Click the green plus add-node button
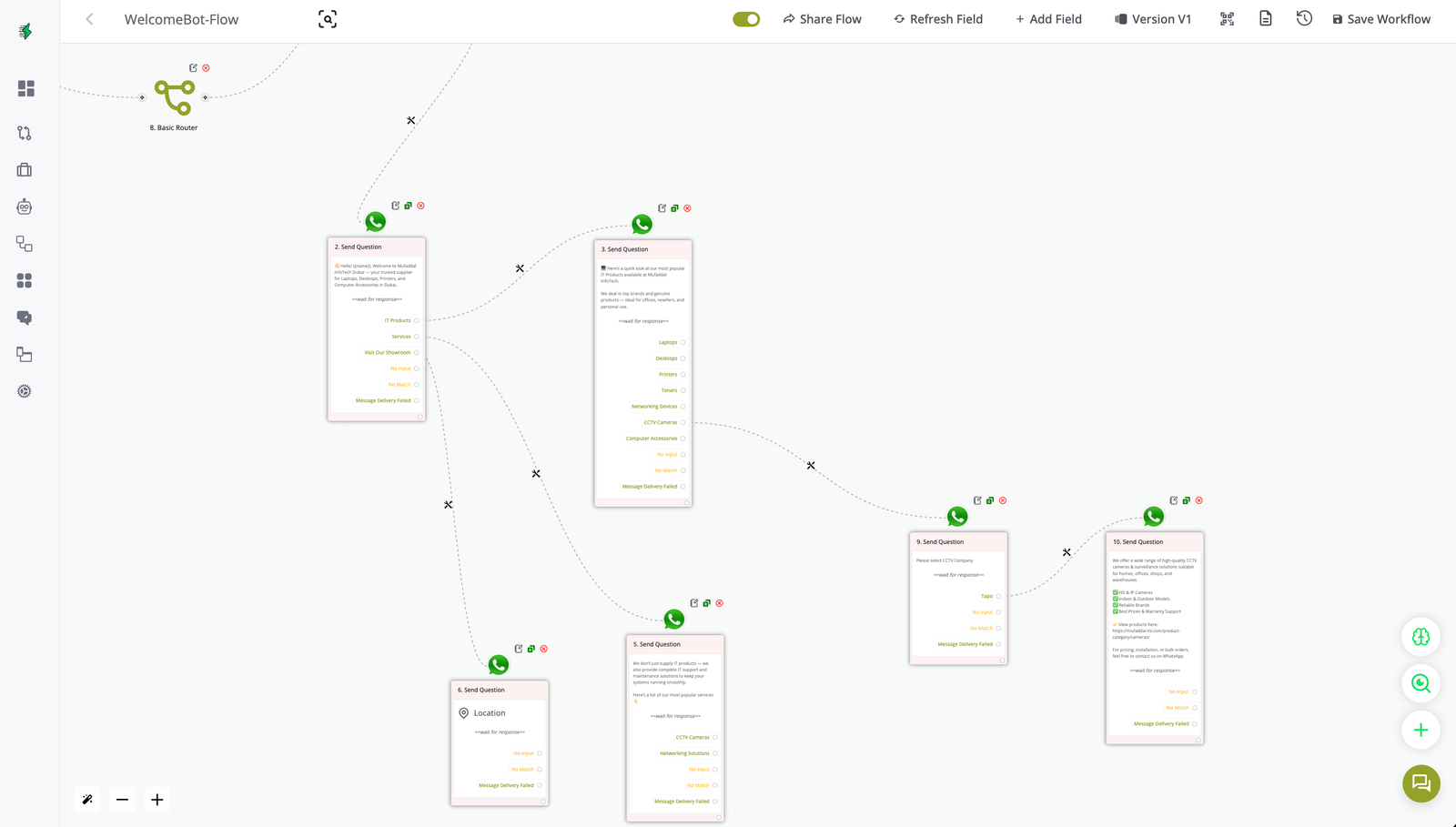 1421,730
